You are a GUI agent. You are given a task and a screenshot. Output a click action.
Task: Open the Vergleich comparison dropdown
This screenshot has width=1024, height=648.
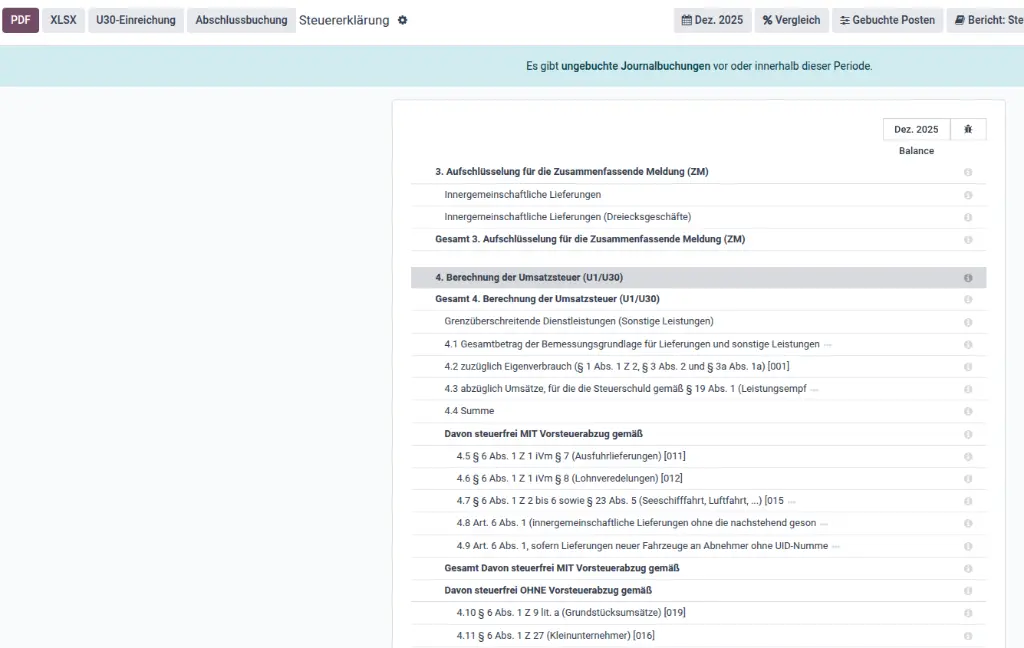791,20
